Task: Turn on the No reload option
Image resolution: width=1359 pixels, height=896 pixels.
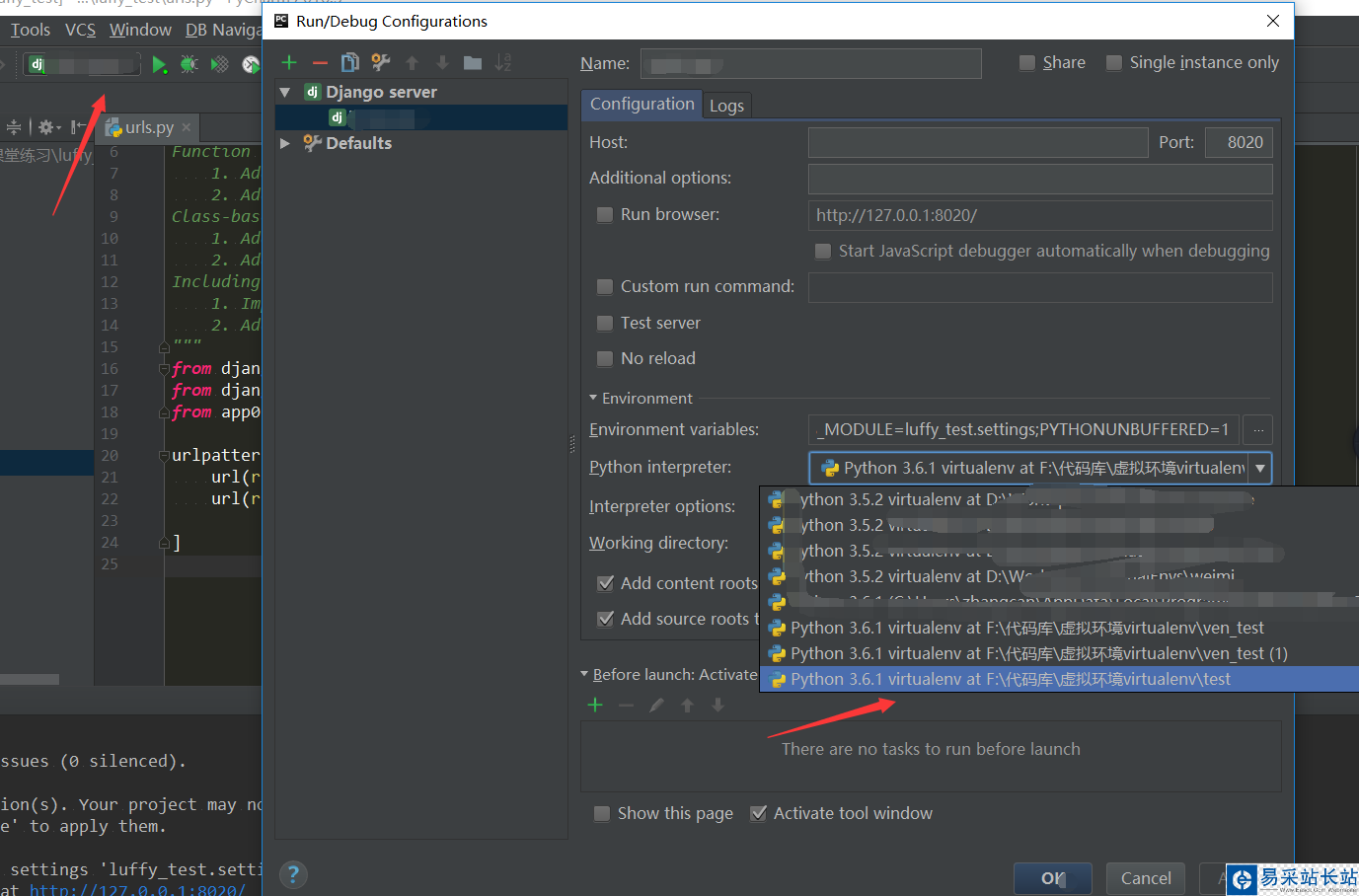Action: [605, 358]
